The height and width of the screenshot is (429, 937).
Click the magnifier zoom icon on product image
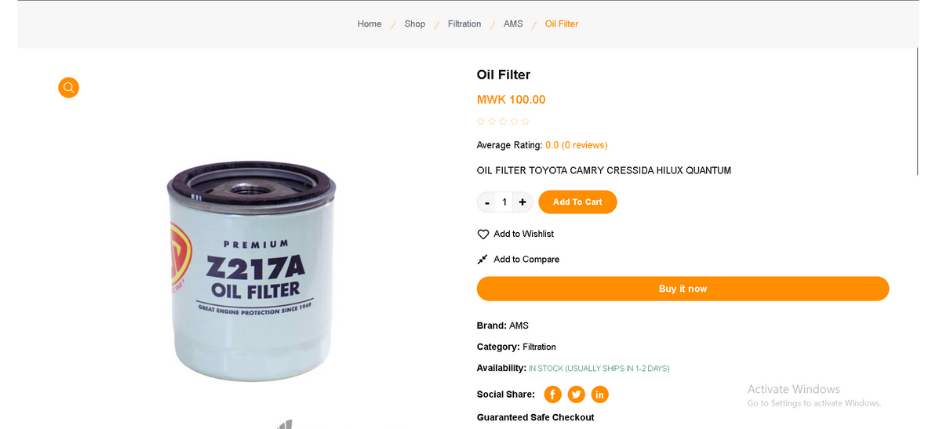click(68, 88)
